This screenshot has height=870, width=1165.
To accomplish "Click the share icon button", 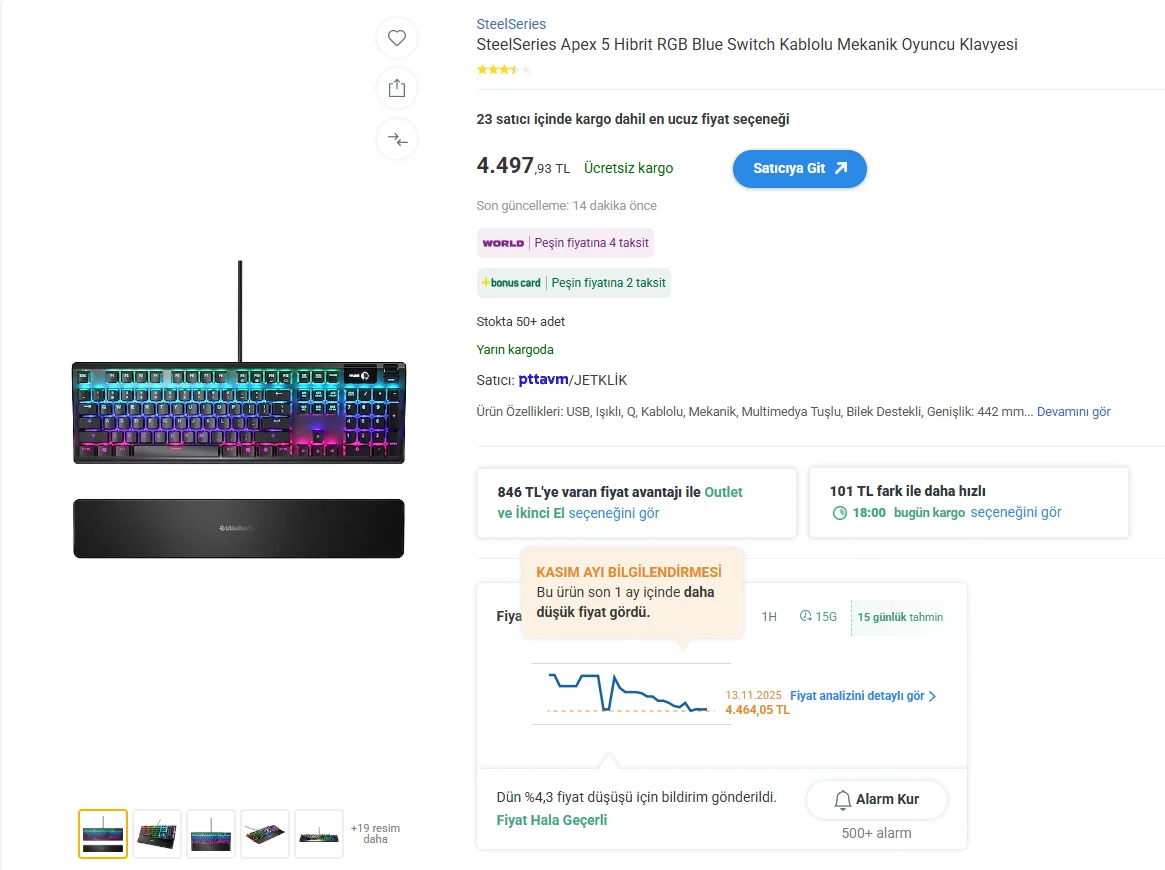I will pos(397,88).
